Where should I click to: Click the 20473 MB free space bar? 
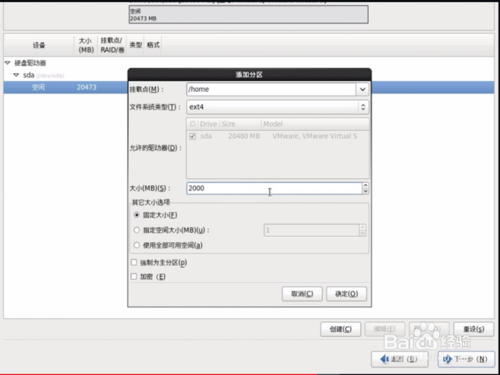point(249,15)
